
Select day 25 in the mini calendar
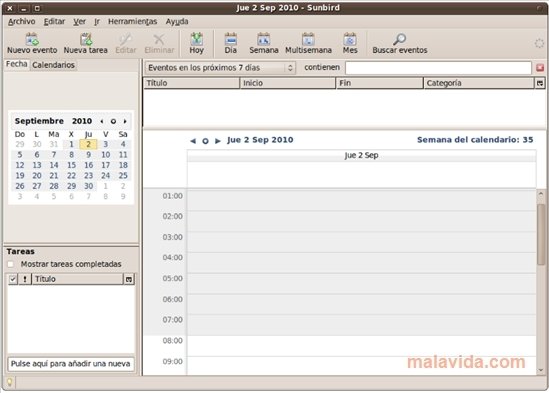(x=123, y=176)
